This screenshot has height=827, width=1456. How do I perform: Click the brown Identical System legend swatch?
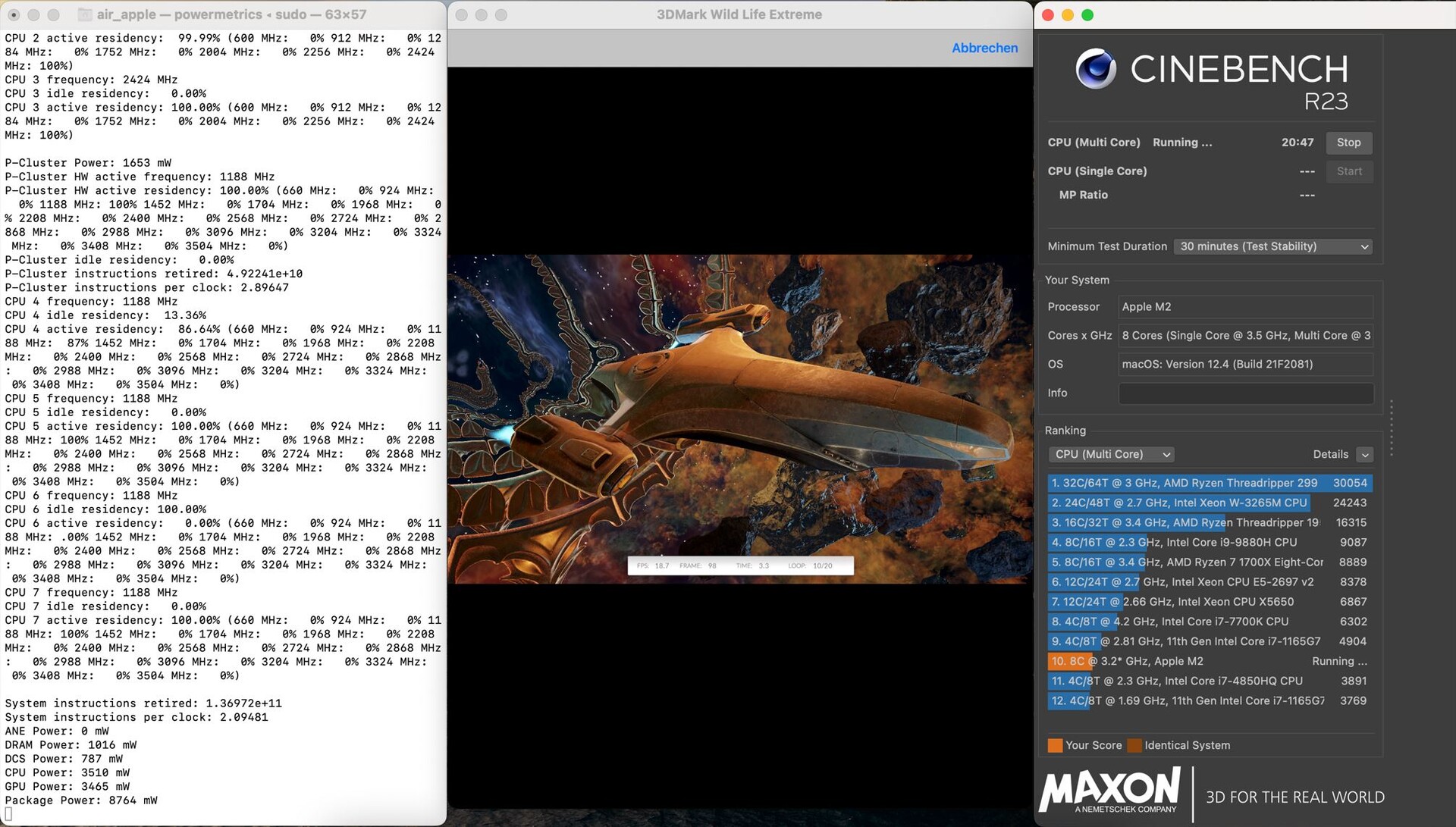pos(1134,745)
